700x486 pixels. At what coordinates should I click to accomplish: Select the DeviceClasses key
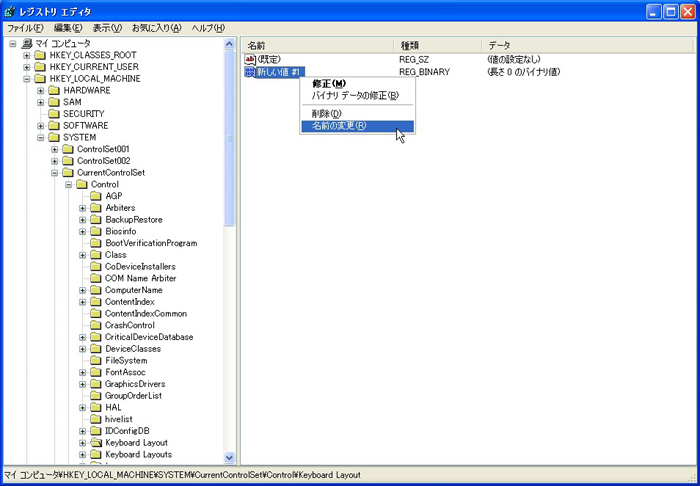pos(133,349)
